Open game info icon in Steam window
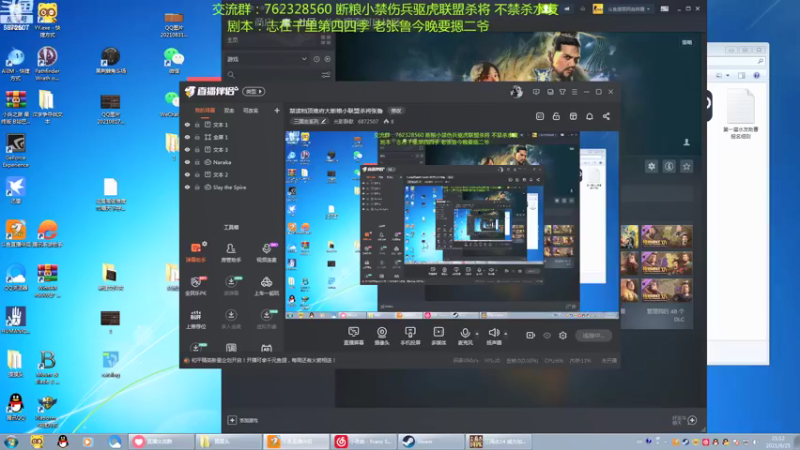The image size is (800, 450). click(669, 166)
